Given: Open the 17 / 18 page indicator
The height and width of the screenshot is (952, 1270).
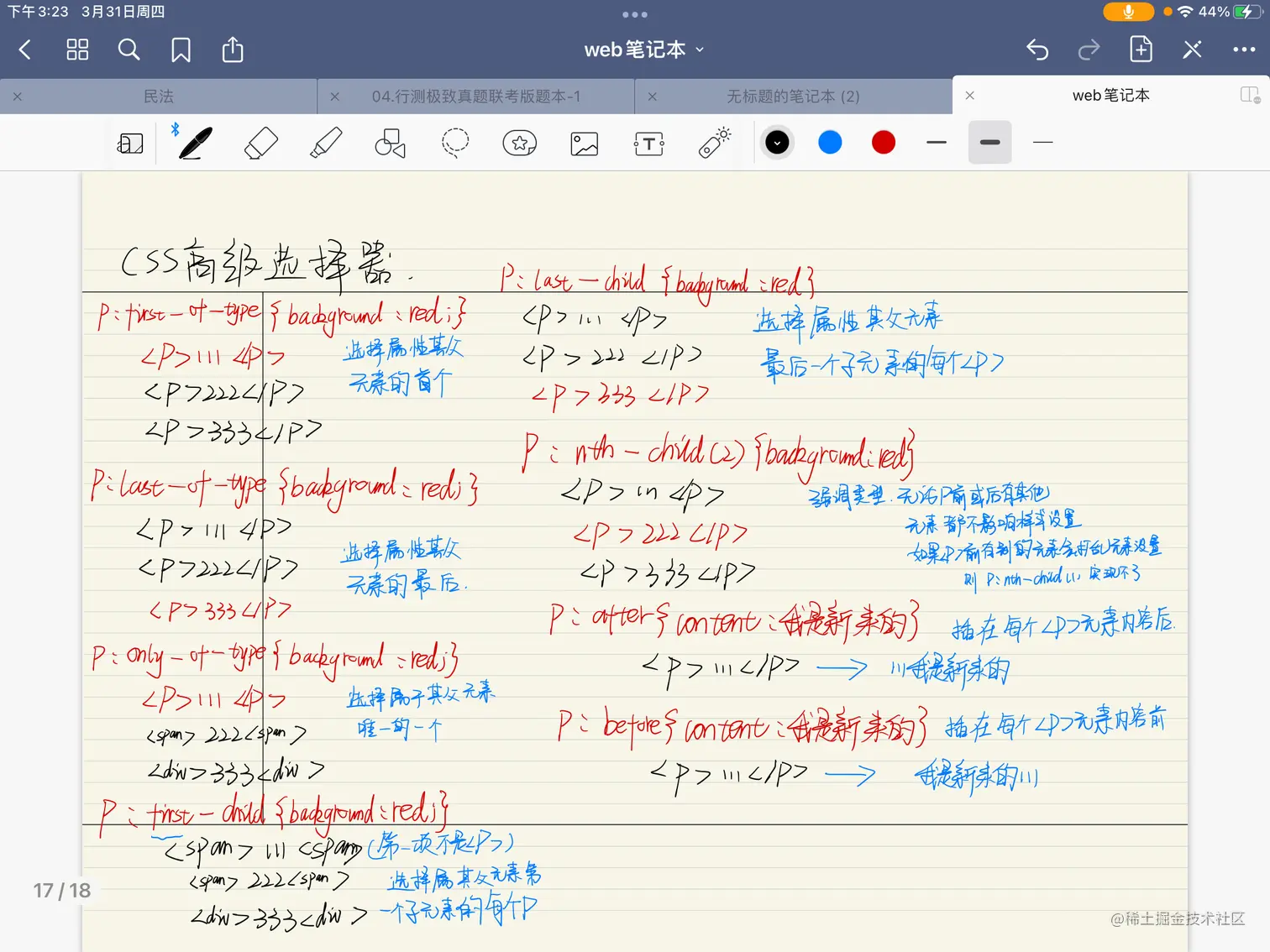Looking at the screenshot, I should pos(62,891).
